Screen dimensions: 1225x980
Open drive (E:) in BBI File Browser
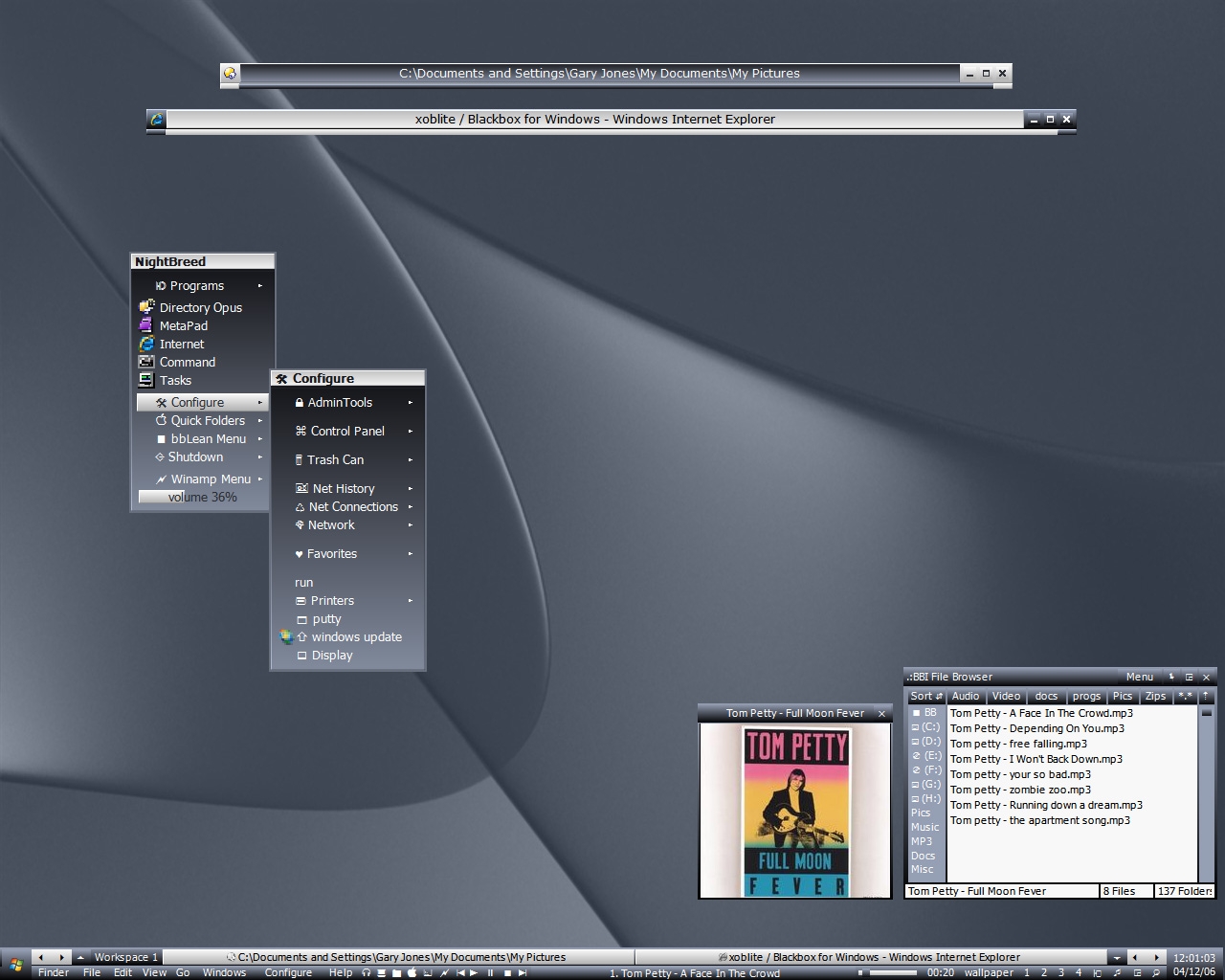(x=925, y=755)
